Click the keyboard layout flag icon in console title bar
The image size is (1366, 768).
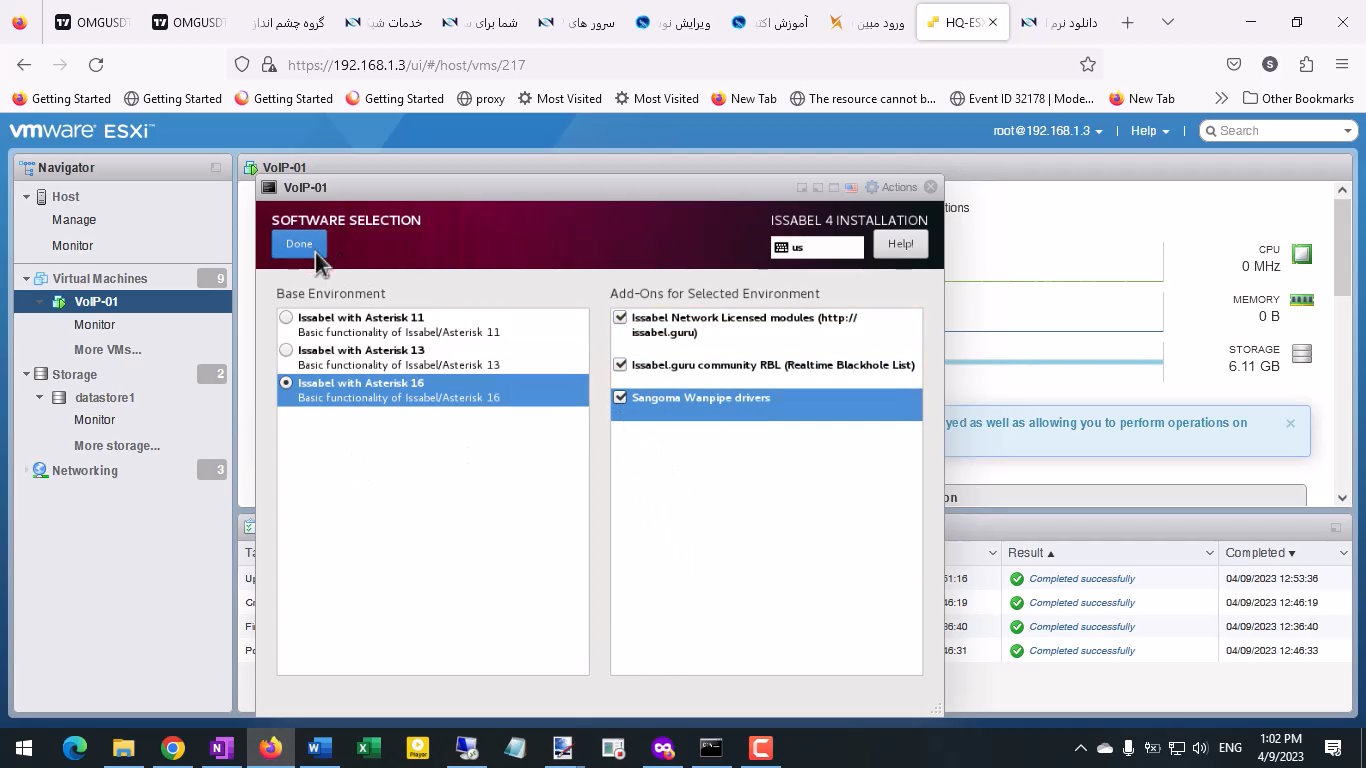coord(851,187)
